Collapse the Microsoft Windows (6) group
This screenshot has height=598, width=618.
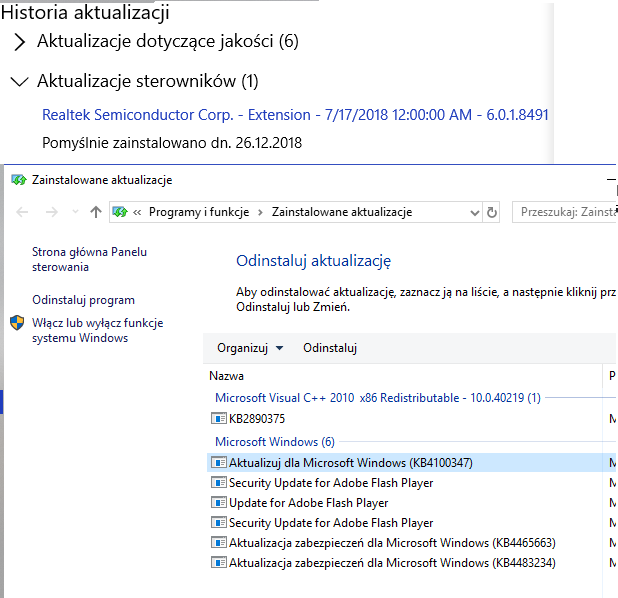pos(275,442)
